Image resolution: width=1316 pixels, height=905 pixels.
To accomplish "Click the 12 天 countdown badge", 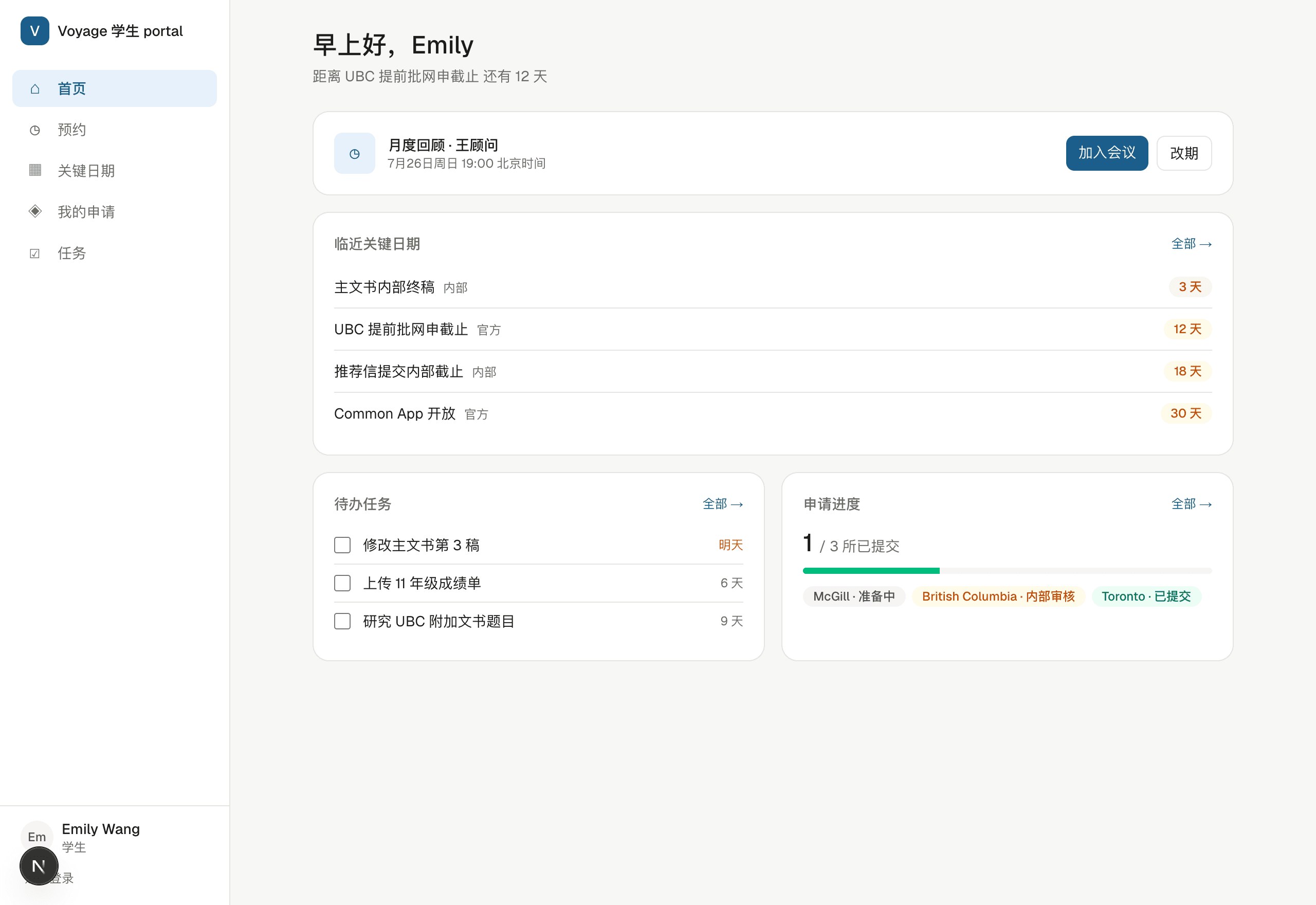I will [1187, 329].
